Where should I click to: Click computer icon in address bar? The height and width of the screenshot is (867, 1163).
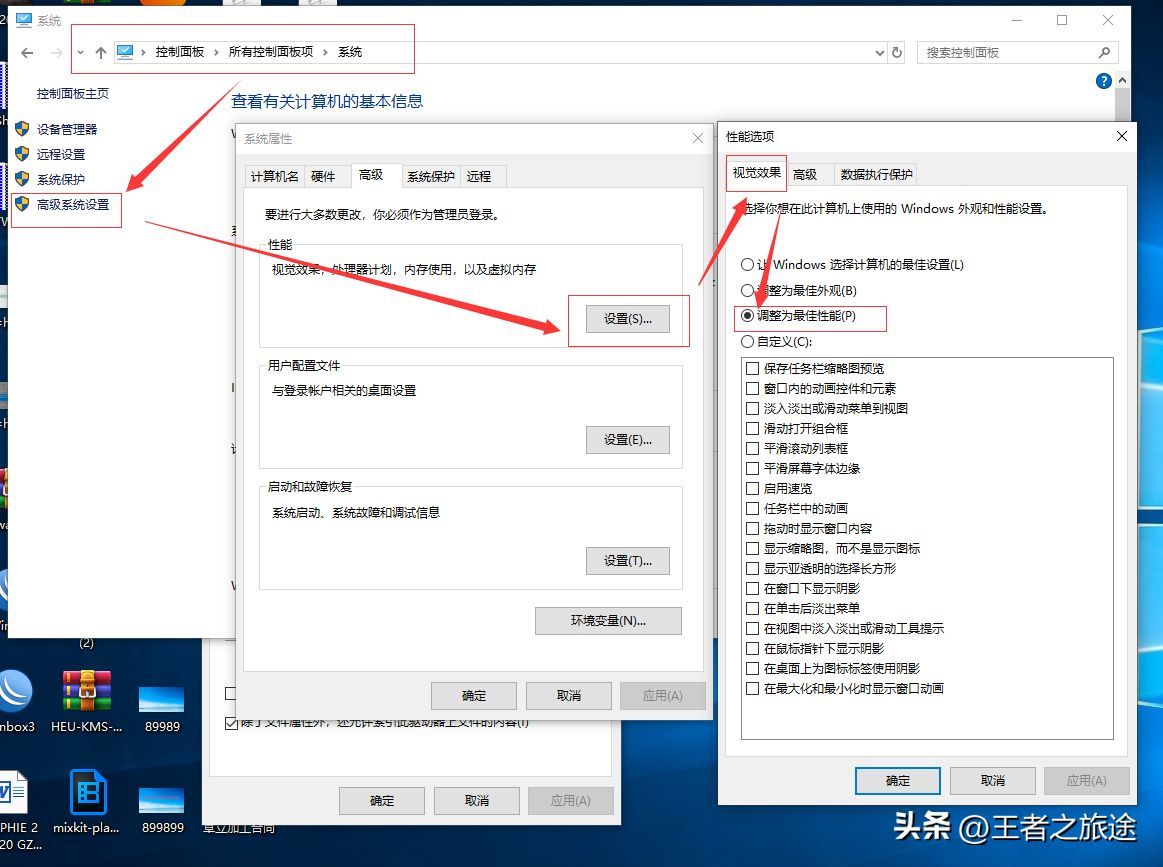[125, 52]
